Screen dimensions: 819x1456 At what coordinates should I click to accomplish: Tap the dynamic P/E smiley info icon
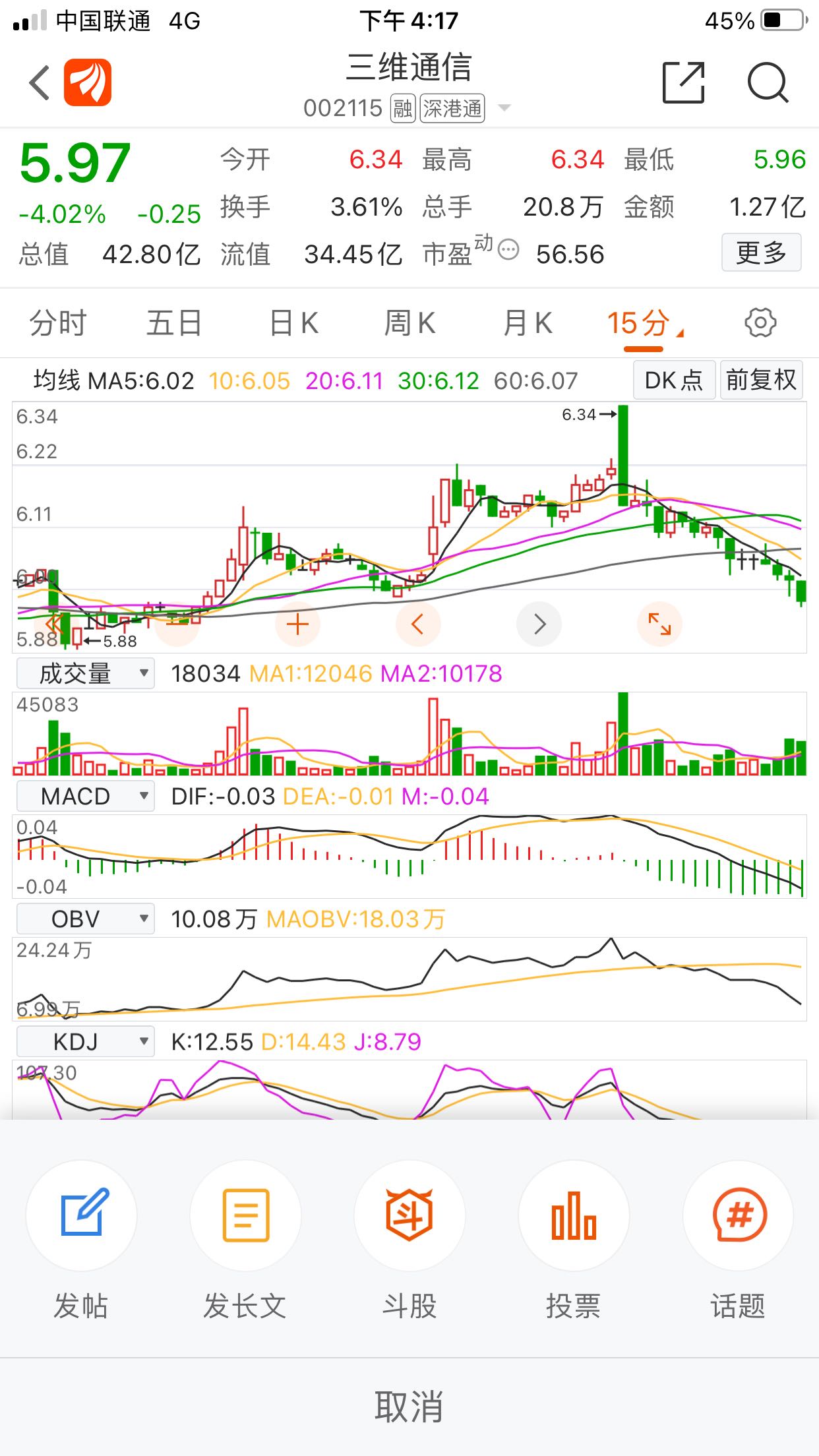pyautogui.click(x=508, y=250)
